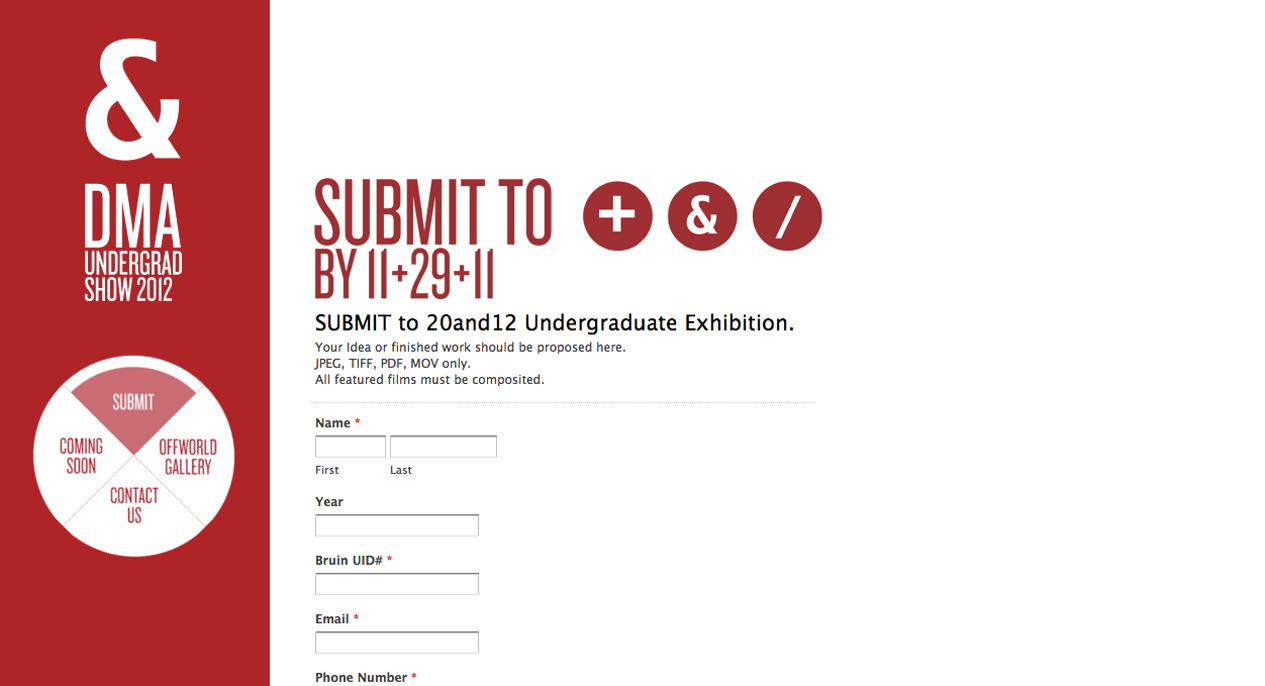
Task: Focus the First name input field
Action: [350, 446]
